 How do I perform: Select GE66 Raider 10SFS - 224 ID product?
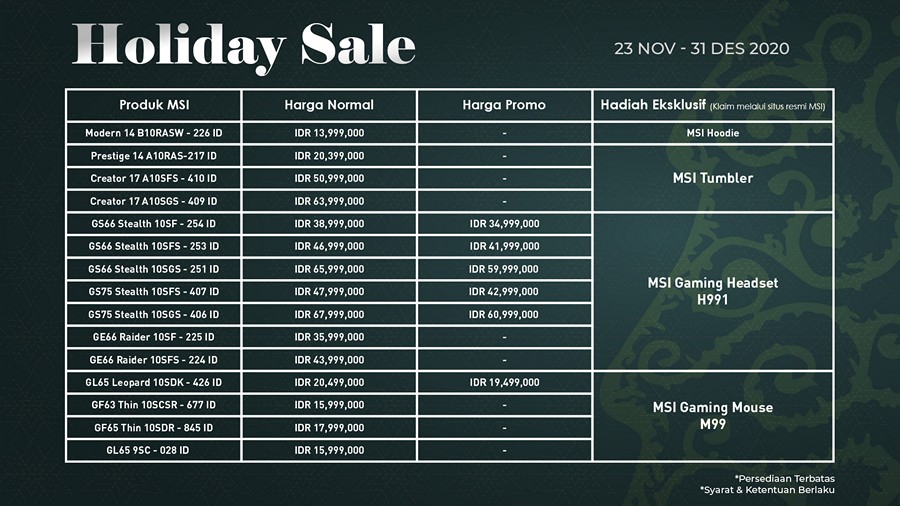tap(154, 360)
